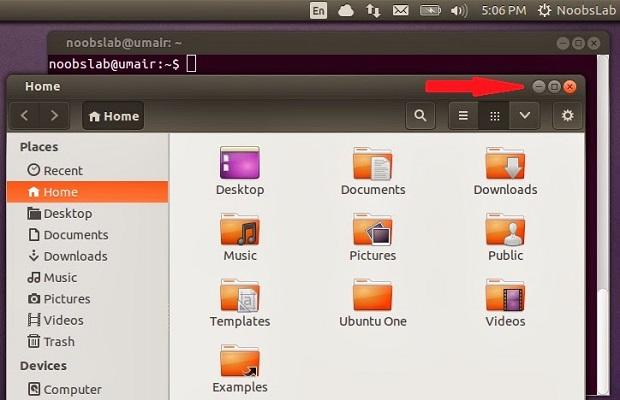Open the Videos folder icon
The height and width of the screenshot is (400, 620).
[505, 295]
